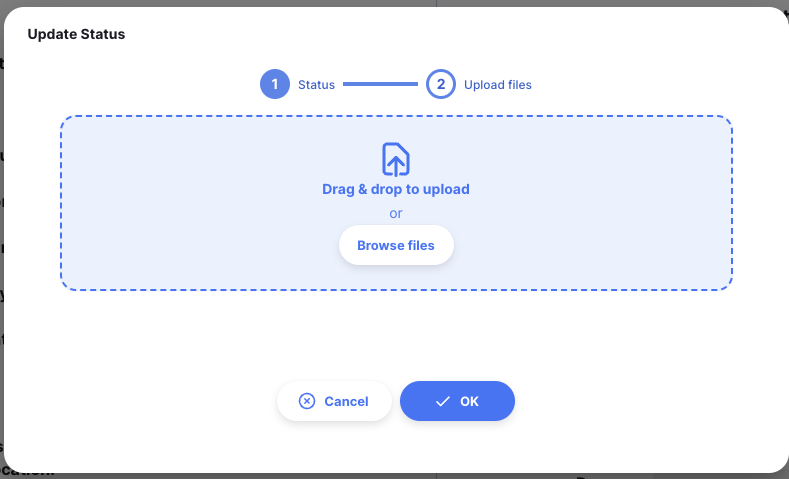Click the progress line between steps
The image size is (789, 479).
click(380, 84)
